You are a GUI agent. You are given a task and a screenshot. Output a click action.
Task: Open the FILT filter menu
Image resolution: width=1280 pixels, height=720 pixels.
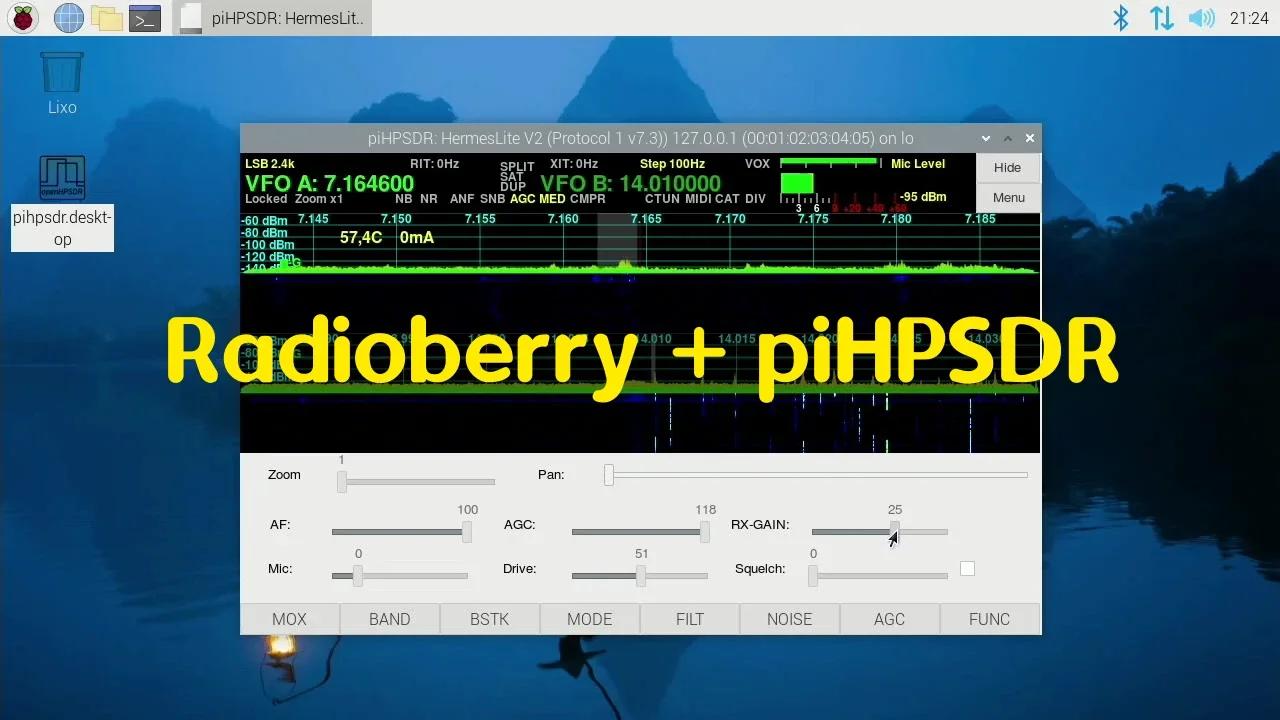click(689, 618)
